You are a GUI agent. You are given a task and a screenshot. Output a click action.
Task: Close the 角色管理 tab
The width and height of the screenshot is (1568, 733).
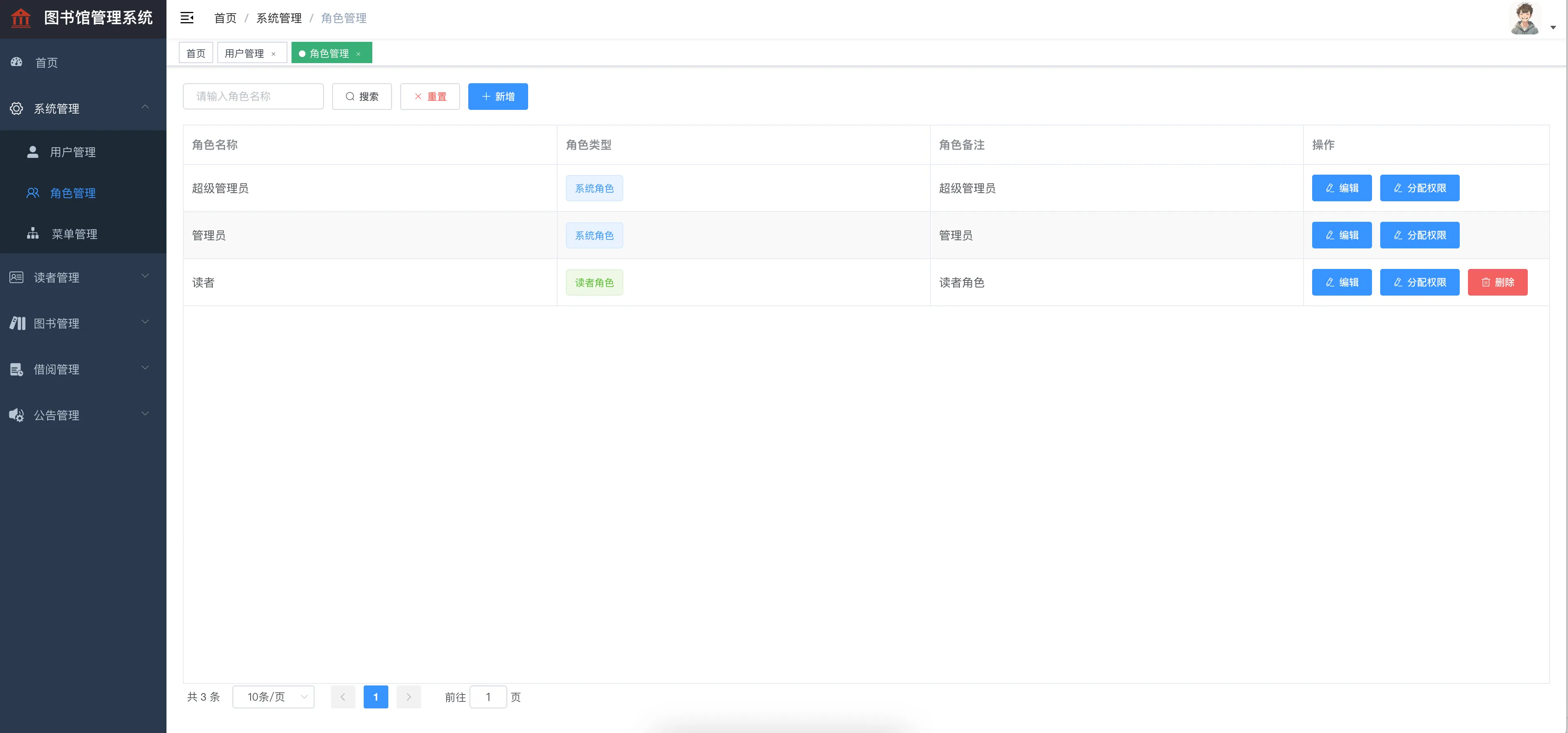[x=358, y=54]
